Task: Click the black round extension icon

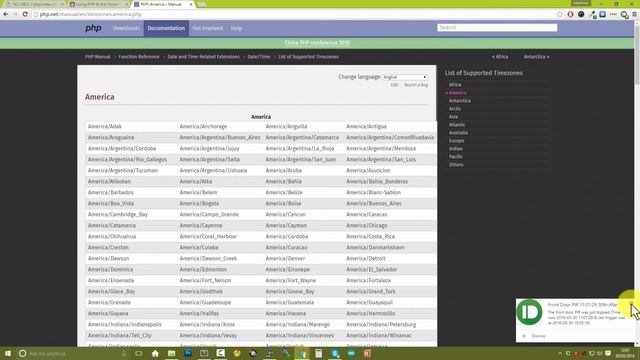Action: click(x=581, y=14)
